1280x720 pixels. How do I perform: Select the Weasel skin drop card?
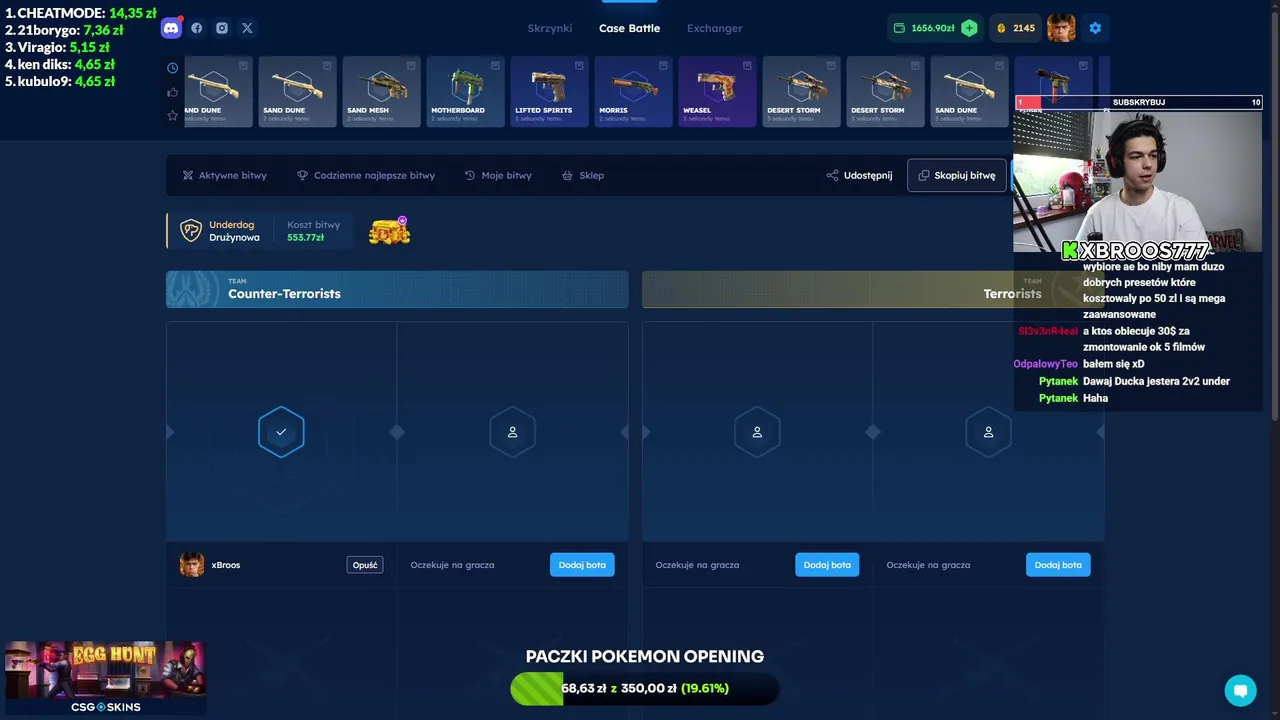[717, 91]
